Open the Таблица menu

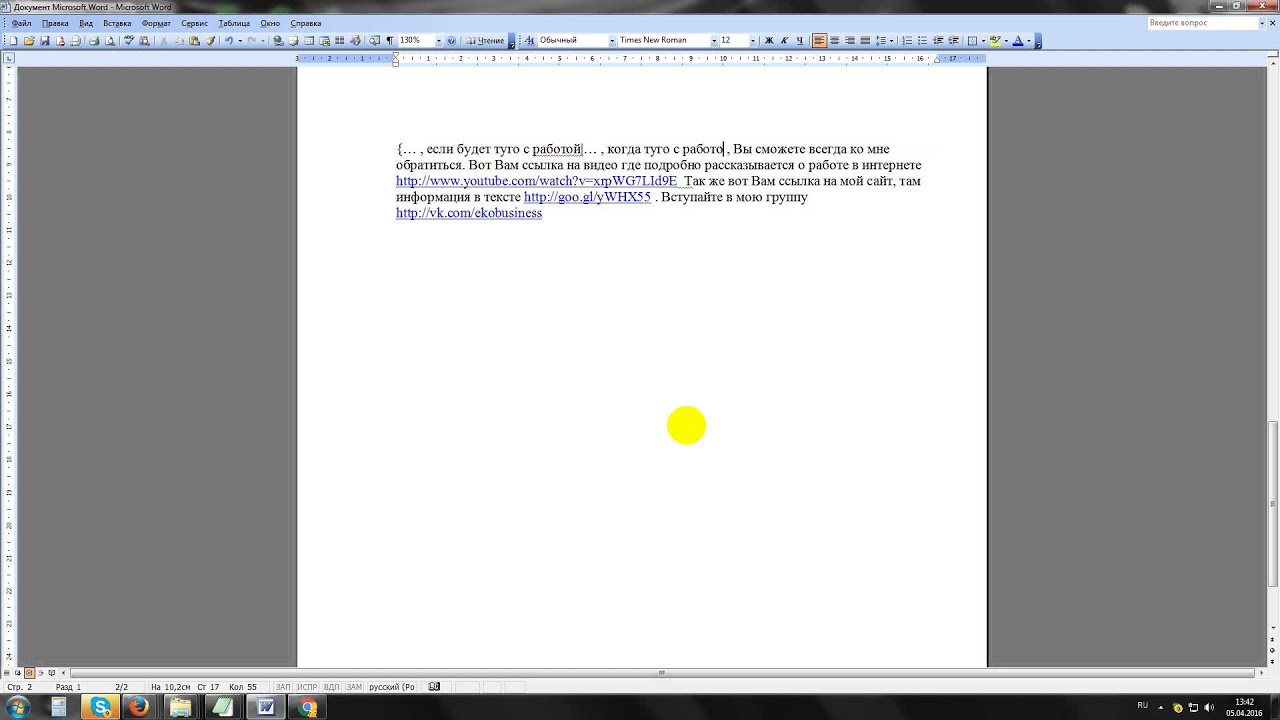234,23
